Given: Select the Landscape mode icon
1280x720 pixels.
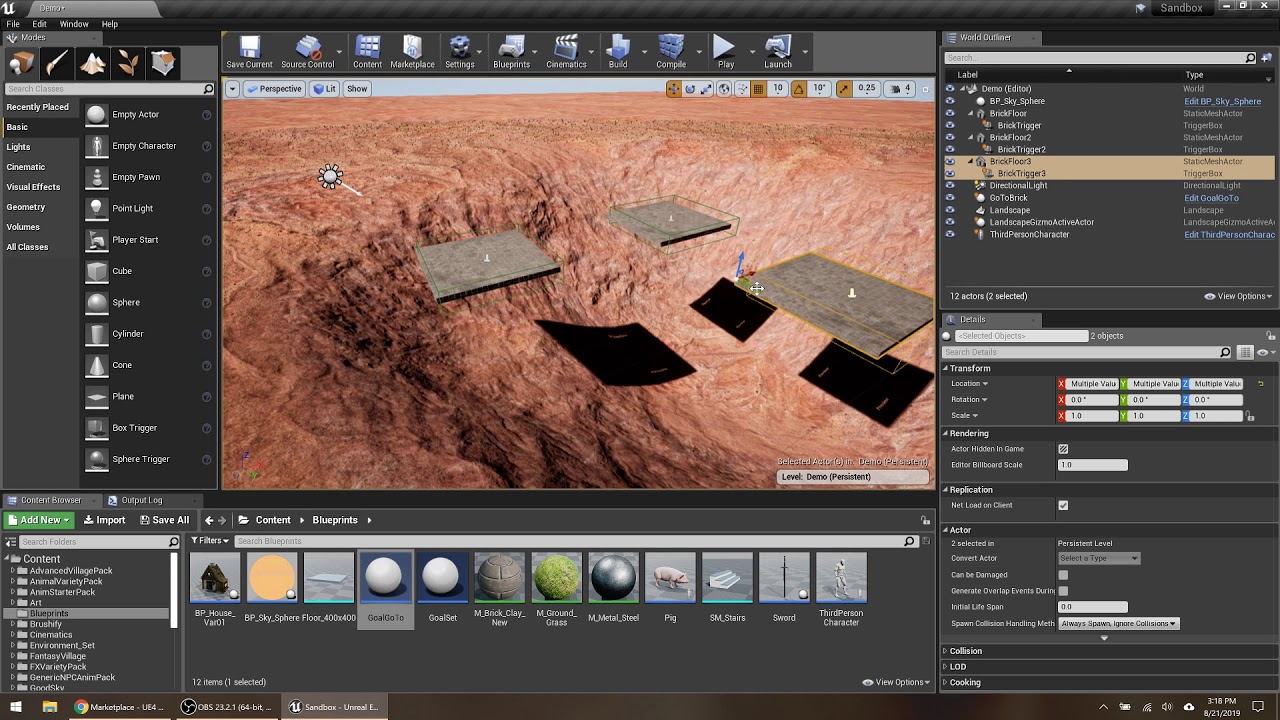Looking at the screenshot, I should tap(93, 64).
